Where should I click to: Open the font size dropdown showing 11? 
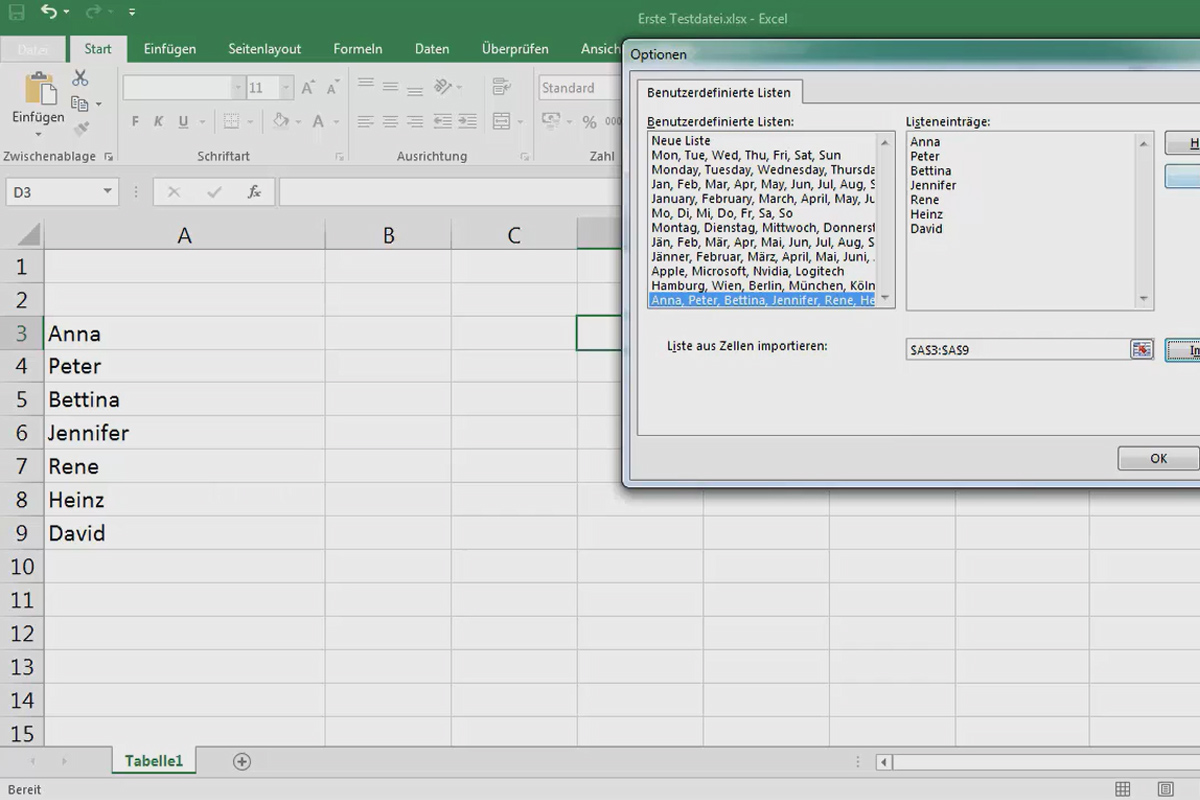point(287,88)
